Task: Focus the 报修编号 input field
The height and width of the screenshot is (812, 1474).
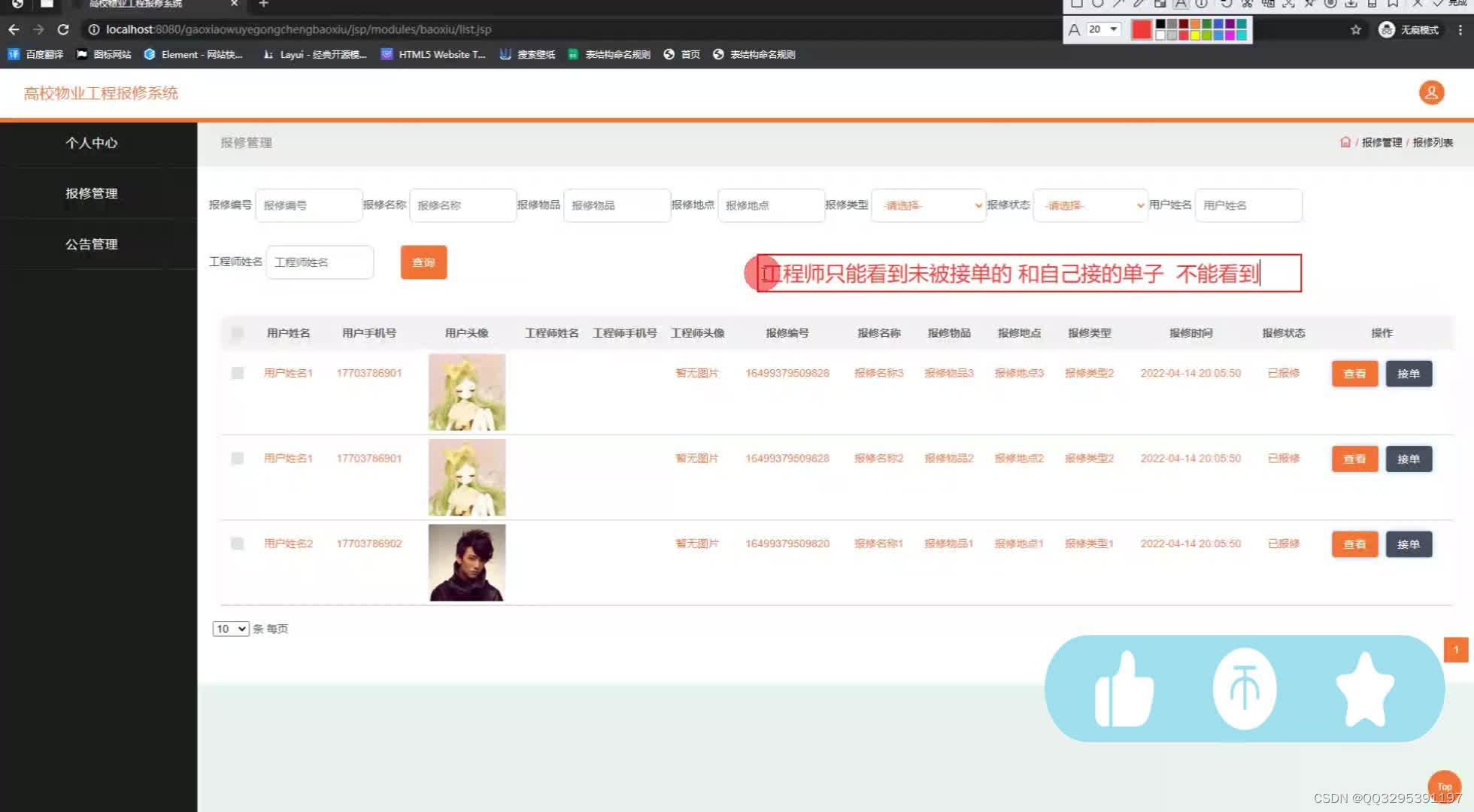Action: tap(309, 205)
